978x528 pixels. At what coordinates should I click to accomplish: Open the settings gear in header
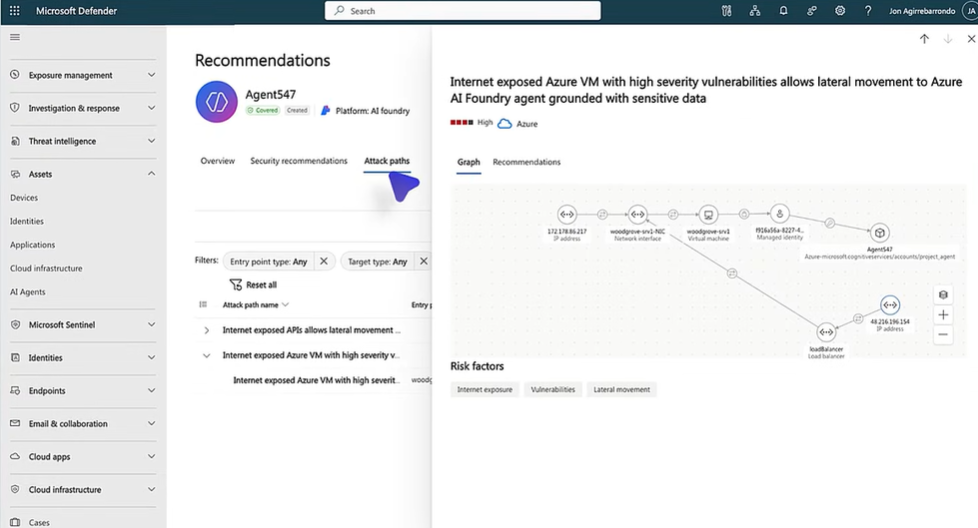840,10
